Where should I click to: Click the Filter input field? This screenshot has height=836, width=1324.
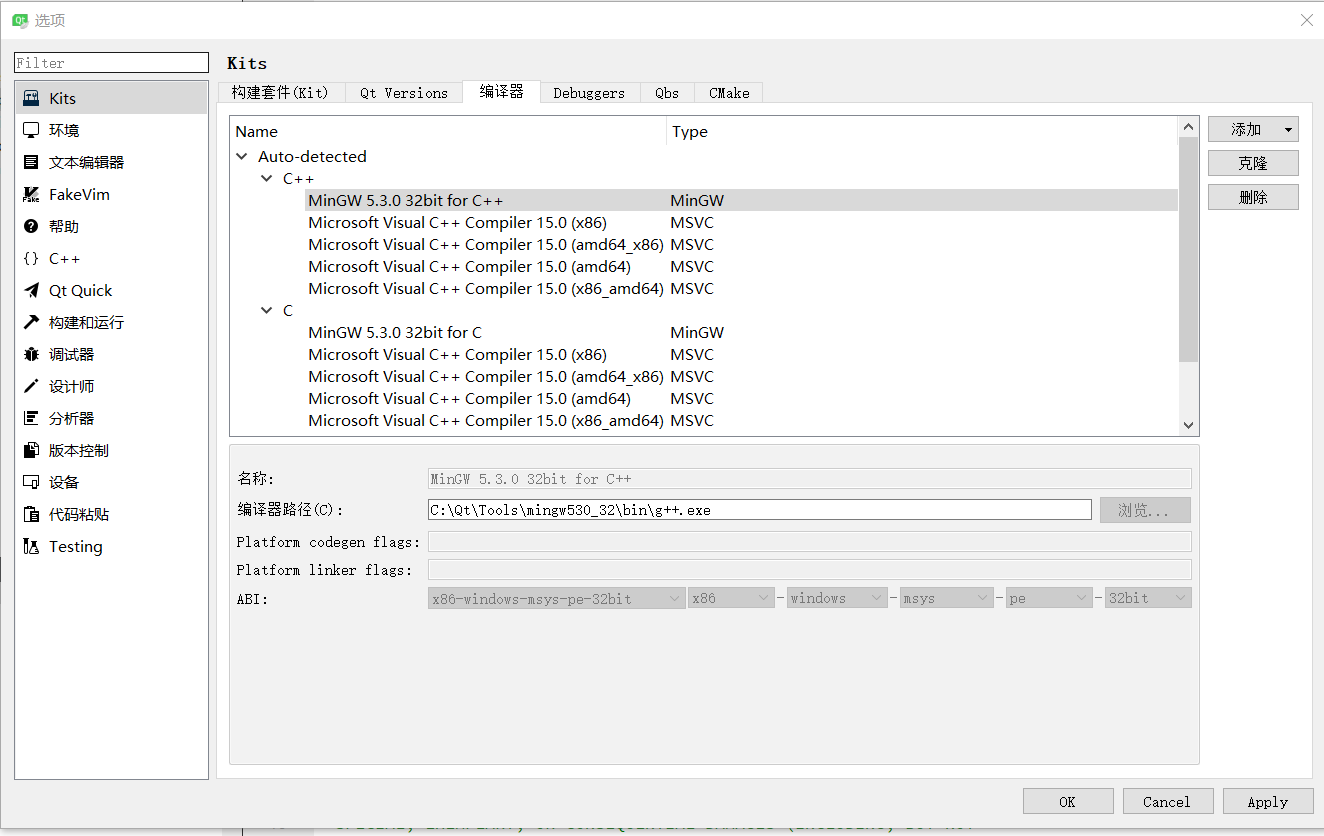coord(110,62)
